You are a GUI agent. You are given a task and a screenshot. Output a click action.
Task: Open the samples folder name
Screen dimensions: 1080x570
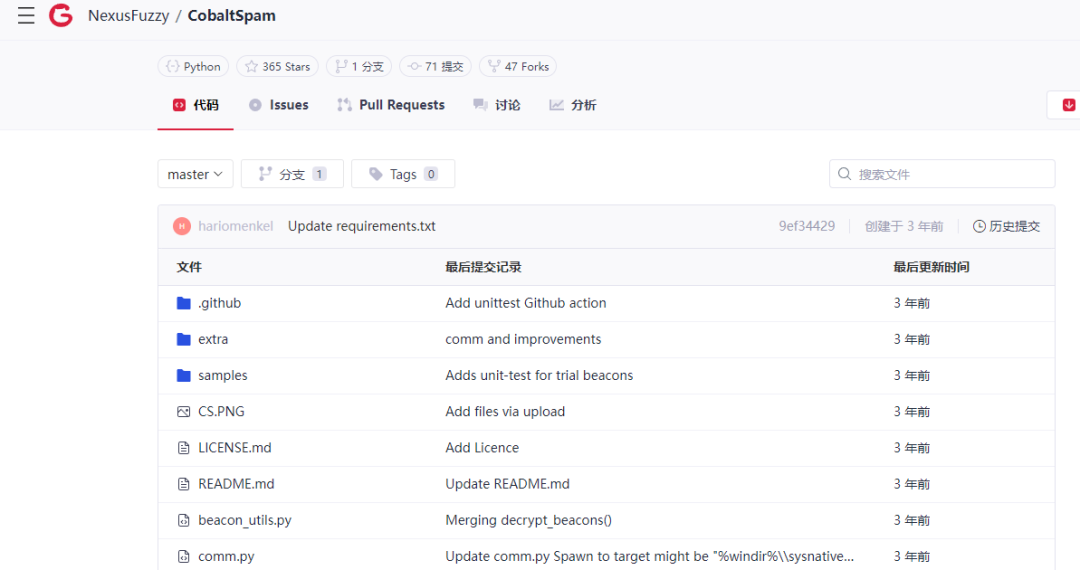pyautogui.click(x=222, y=375)
